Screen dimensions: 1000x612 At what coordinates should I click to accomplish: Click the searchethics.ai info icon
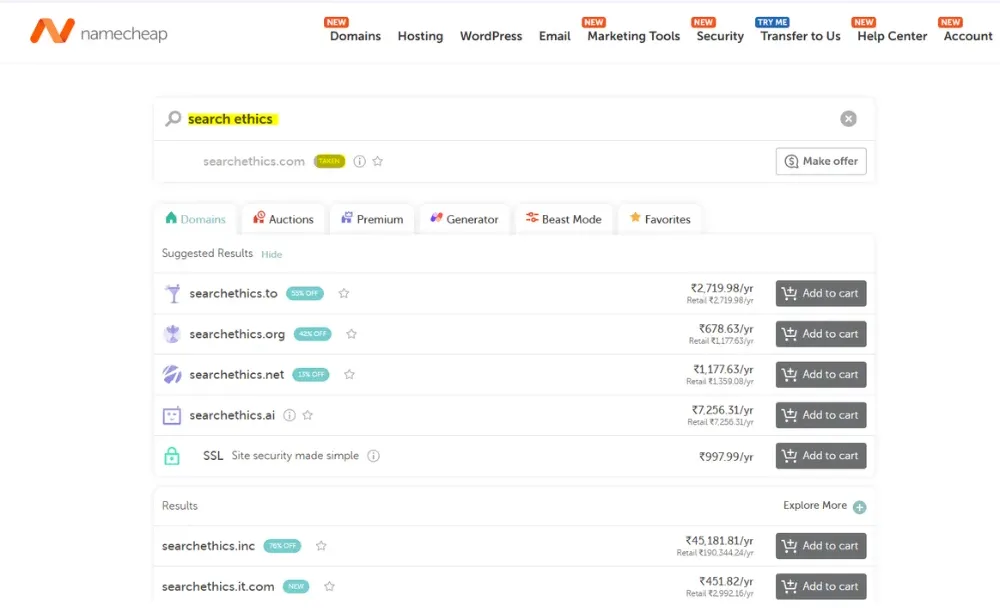[x=289, y=415]
